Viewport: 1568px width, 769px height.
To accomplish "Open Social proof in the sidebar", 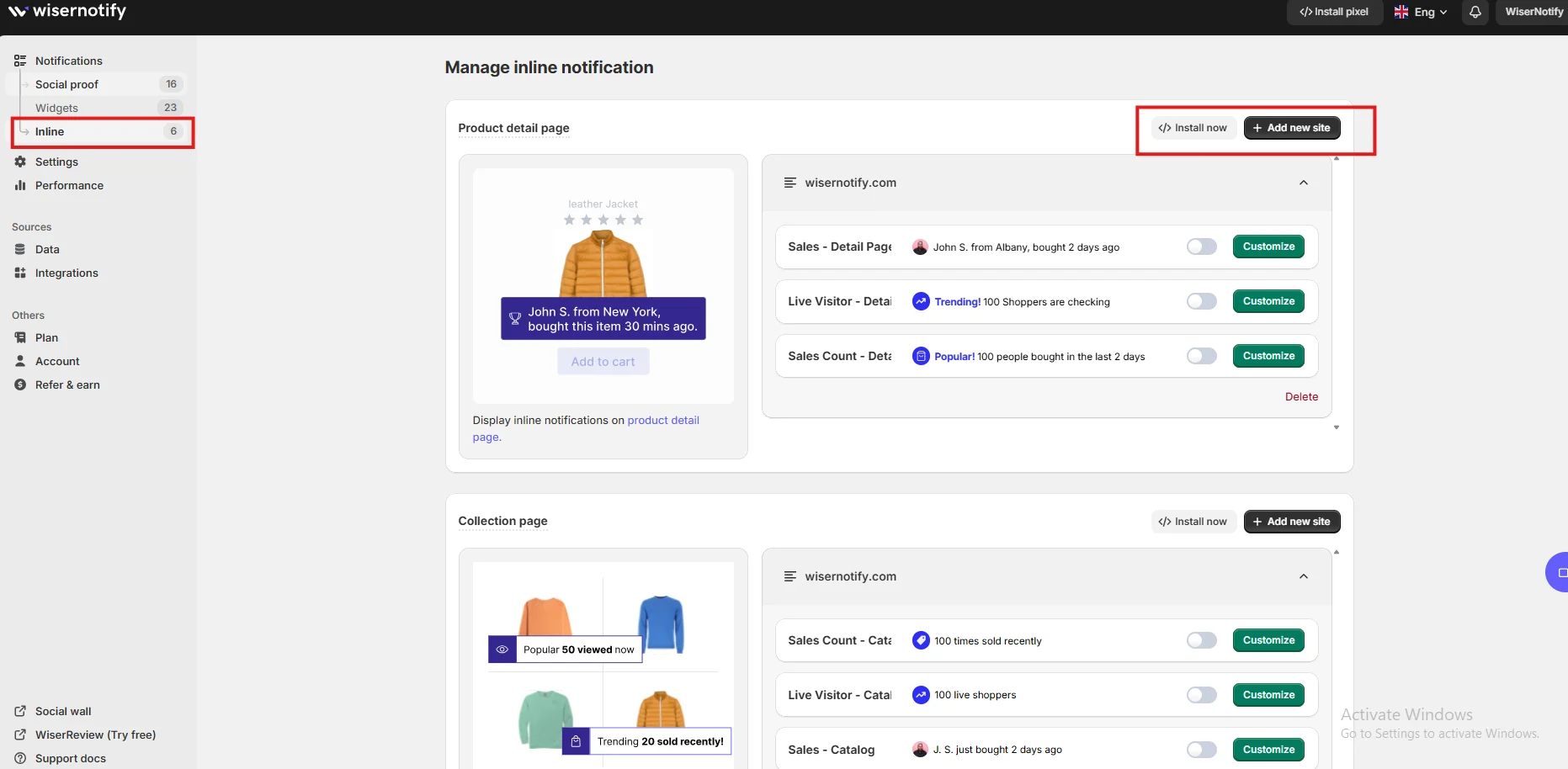I will coord(67,84).
